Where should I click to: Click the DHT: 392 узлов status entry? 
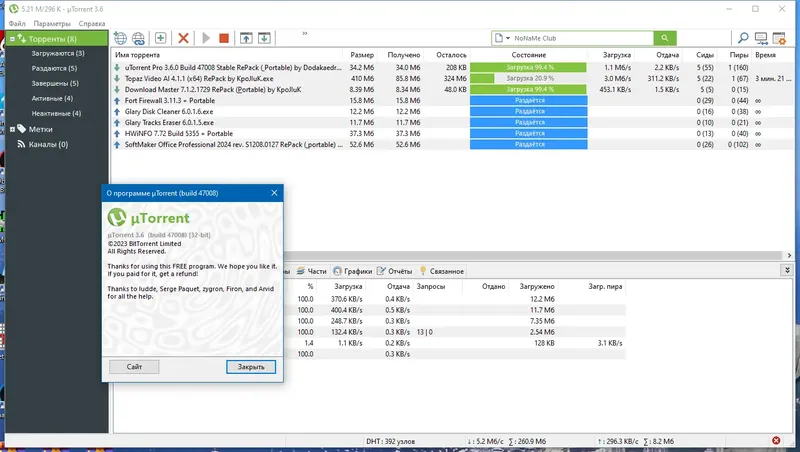click(x=390, y=441)
